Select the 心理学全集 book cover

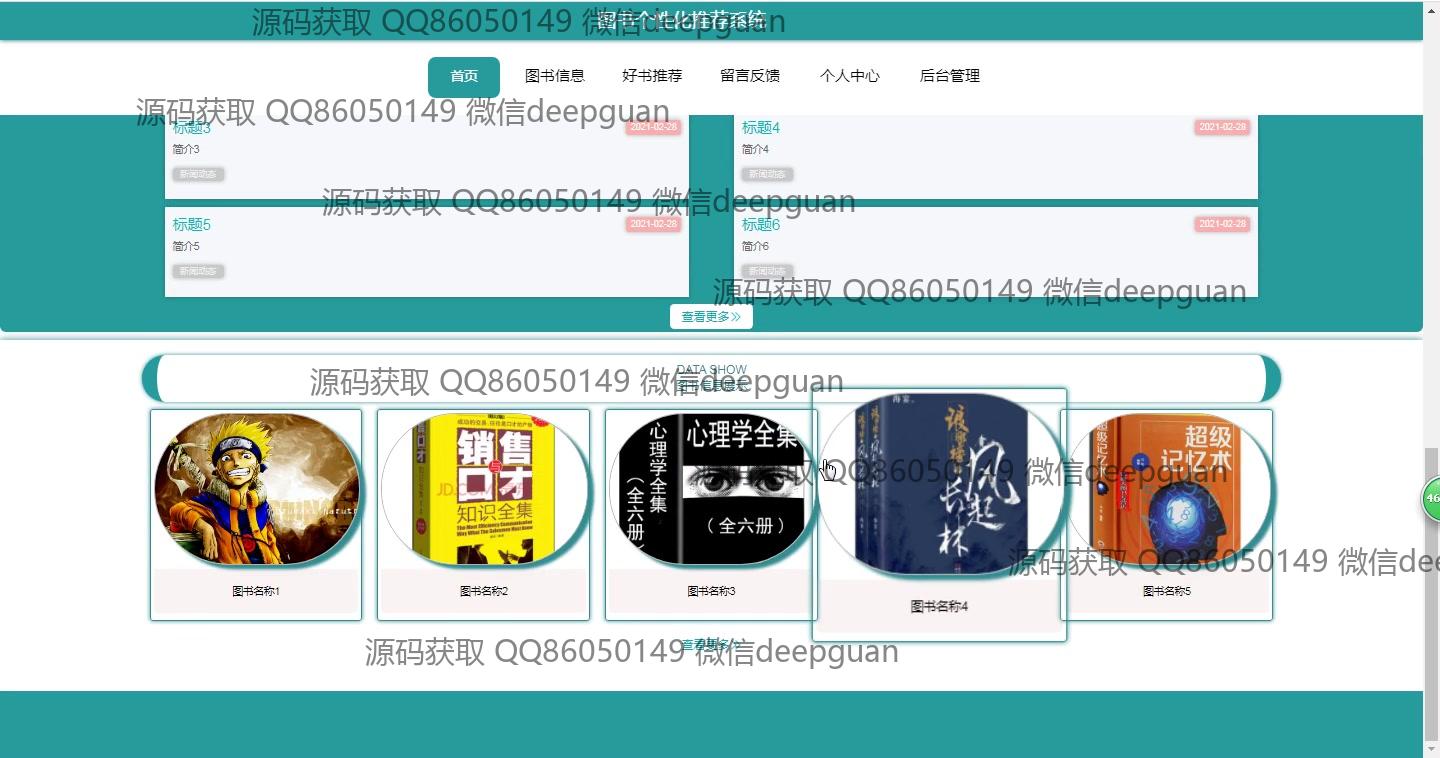tap(710, 490)
